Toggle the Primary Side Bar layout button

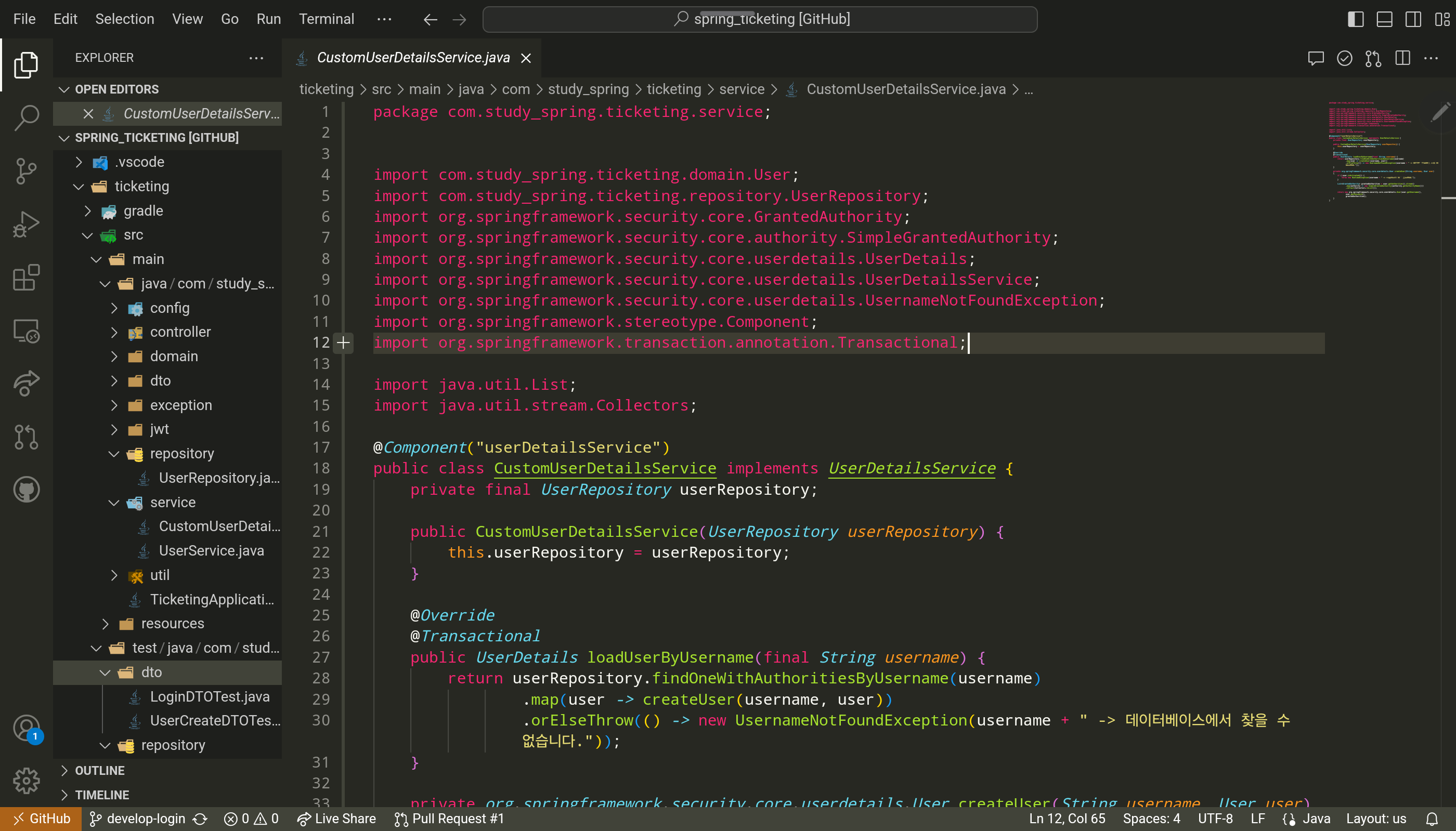click(1356, 19)
